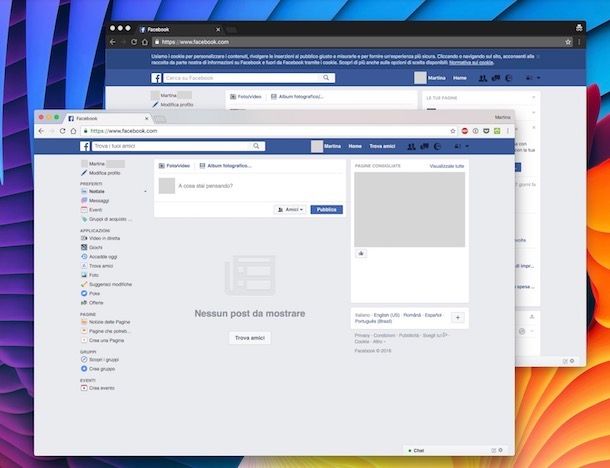Click Home in the back window header
Viewport: 610px width, 468px height.
point(459,78)
